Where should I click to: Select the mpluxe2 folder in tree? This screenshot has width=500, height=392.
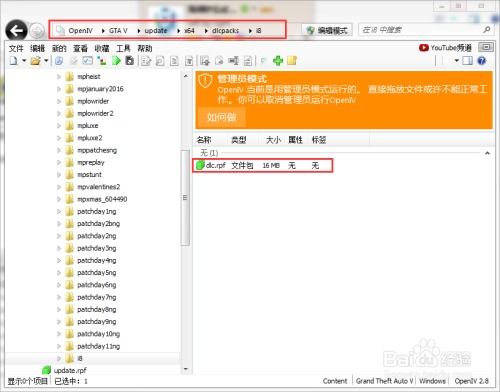(90, 138)
